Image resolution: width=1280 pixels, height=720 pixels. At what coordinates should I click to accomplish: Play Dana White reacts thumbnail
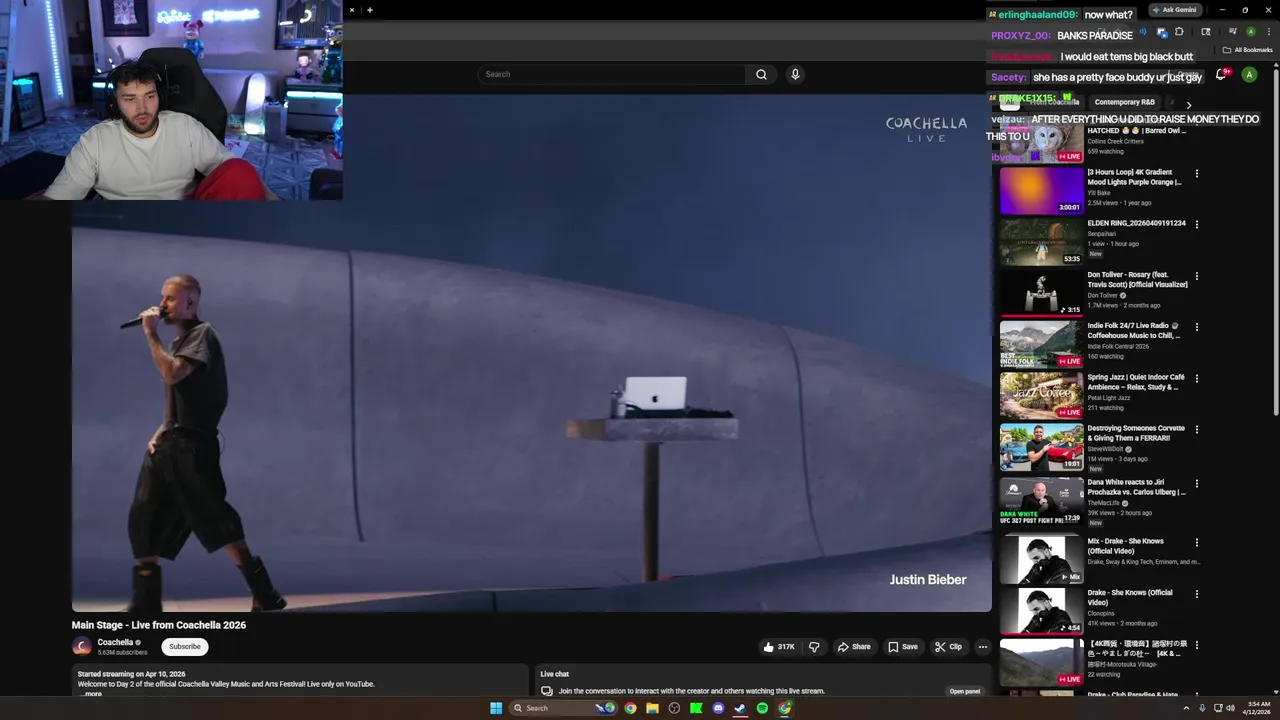click(1041, 501)
